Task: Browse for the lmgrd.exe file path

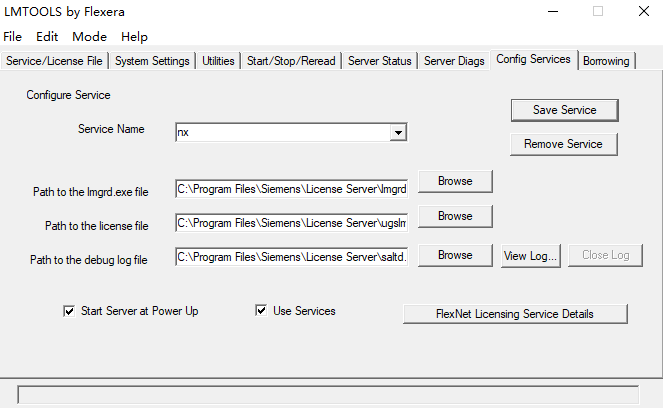Action: click(454, 181)
